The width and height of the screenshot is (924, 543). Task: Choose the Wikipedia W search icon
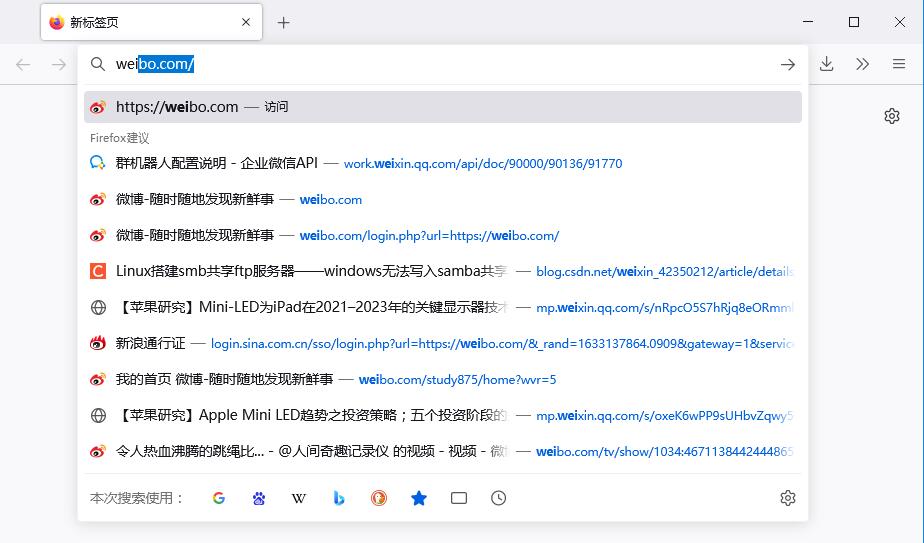pos(299,498)
